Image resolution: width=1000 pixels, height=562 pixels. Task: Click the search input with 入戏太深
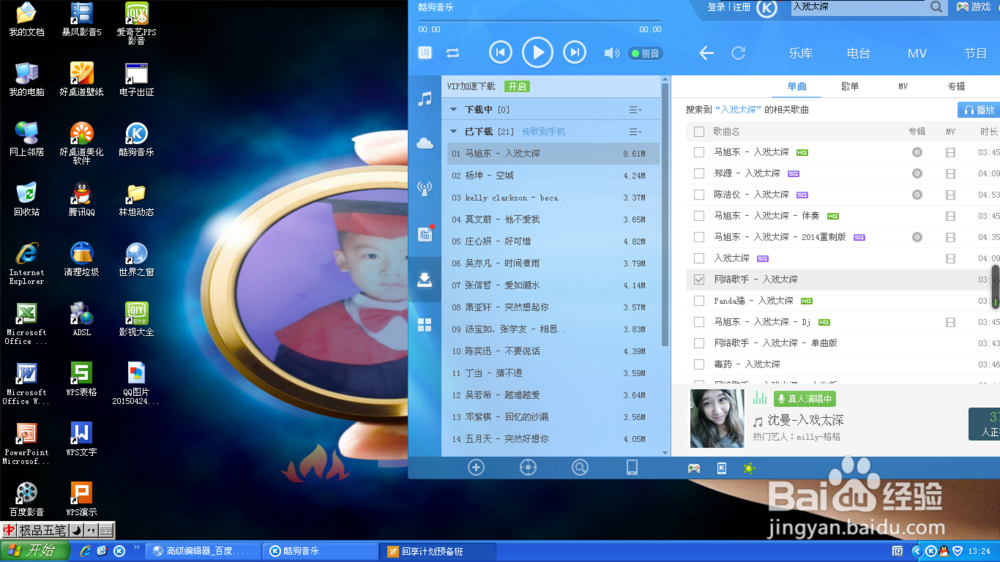coord(858,7)
